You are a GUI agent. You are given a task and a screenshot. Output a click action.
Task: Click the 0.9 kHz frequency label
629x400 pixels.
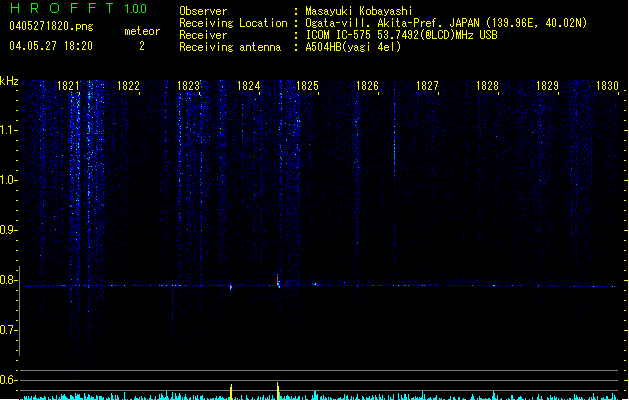(x=8, y=230)
